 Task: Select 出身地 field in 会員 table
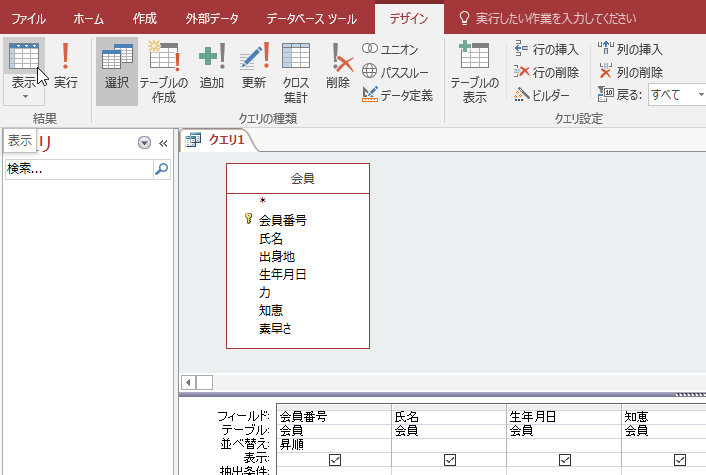tap(276, 256)
